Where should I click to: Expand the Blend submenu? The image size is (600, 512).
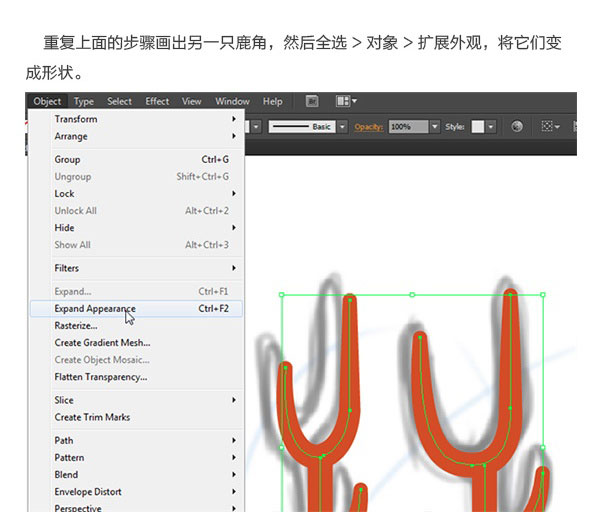(x=136, y=475)
